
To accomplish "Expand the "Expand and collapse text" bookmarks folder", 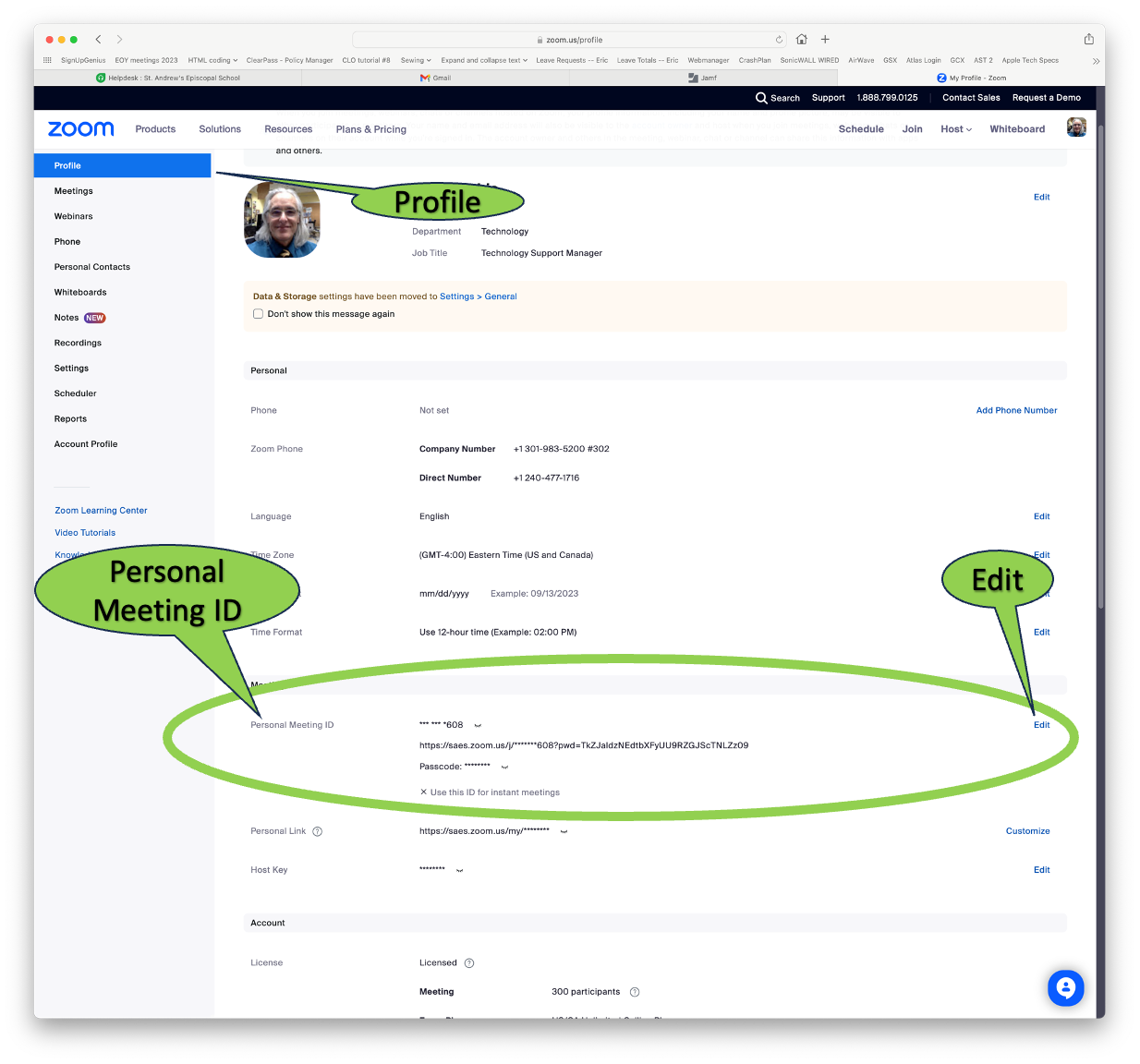I will pos(484,60).
